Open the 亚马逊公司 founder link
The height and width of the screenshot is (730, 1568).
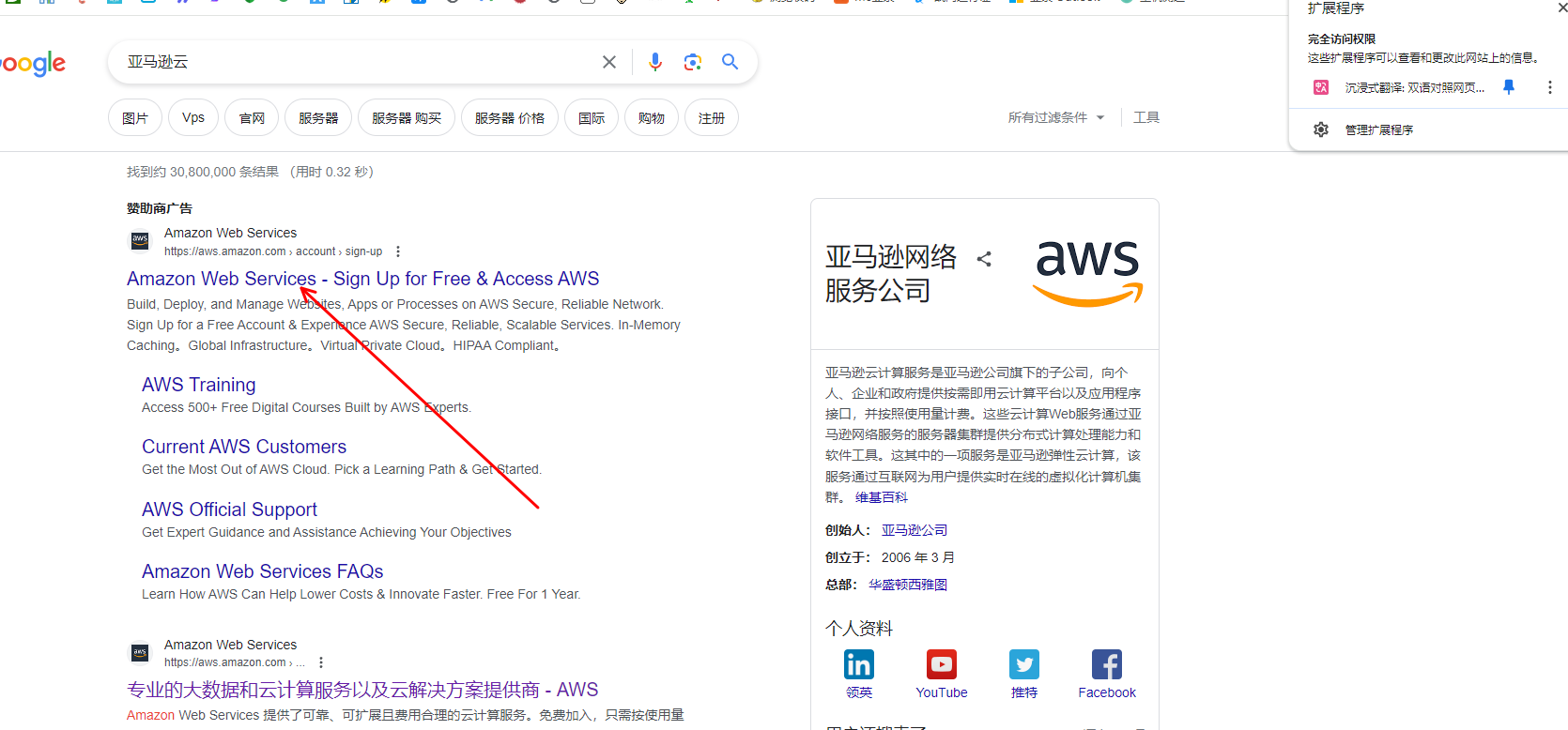(x=915, y=530)
